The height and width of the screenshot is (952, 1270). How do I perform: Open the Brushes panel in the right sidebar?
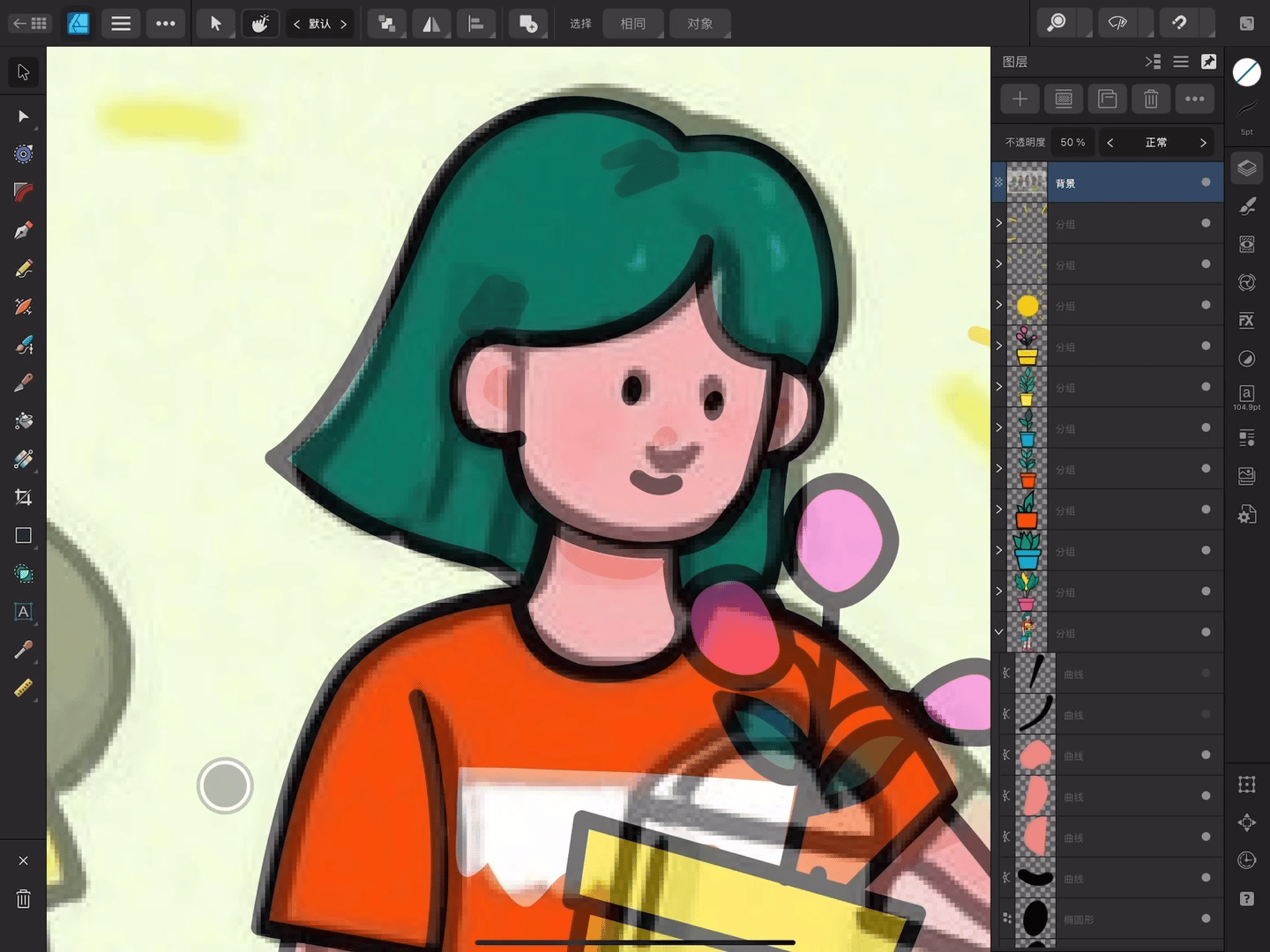(x=1246, y=205)
